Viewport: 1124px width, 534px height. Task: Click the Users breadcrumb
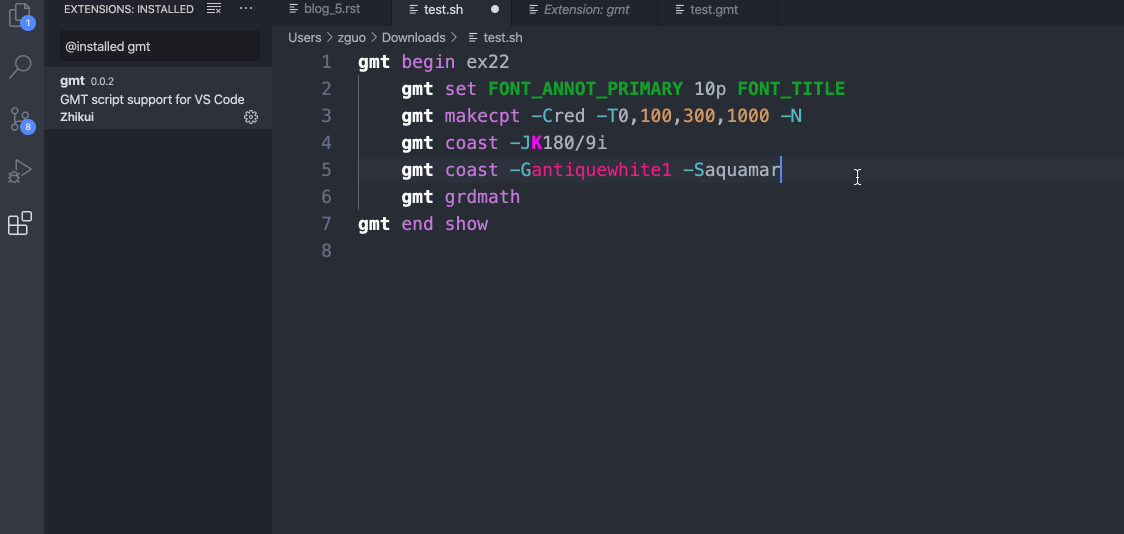(x=305, y=37)
